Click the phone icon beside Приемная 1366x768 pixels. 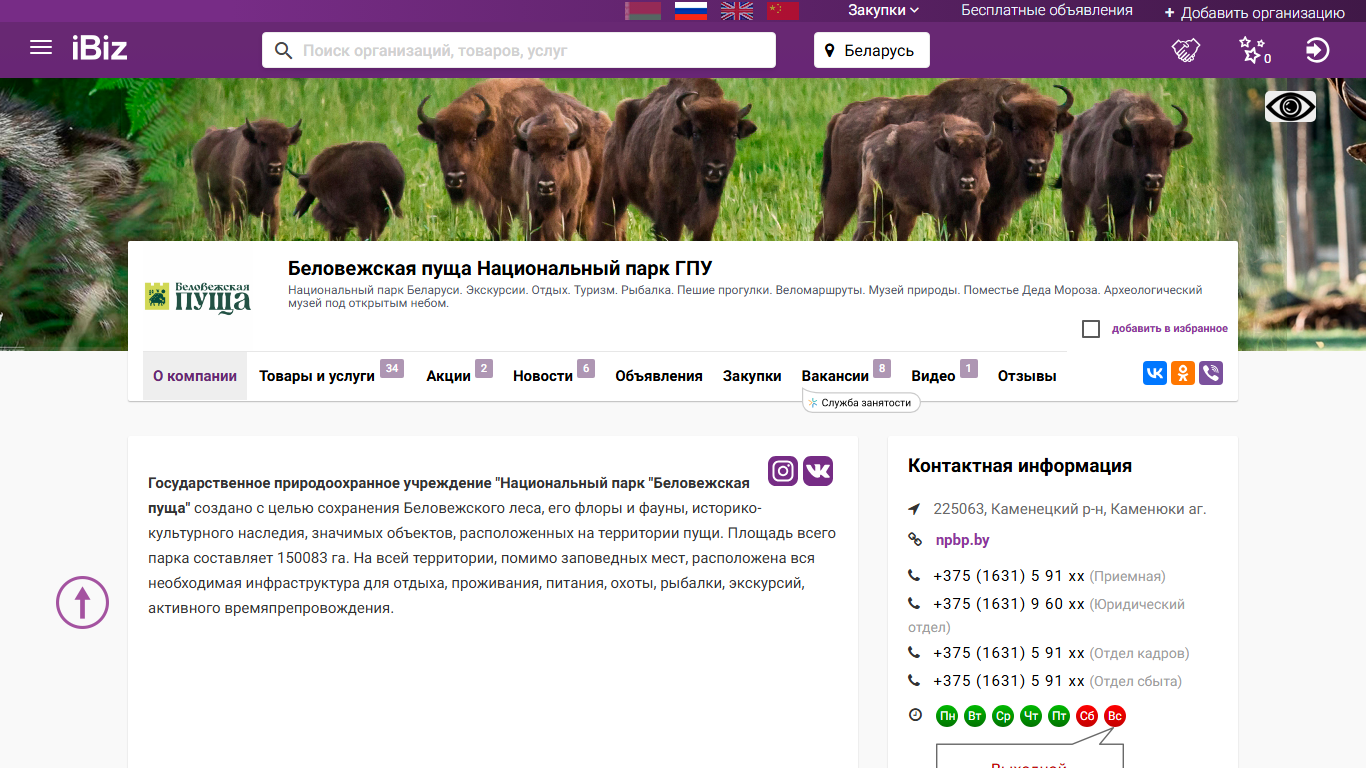[914, 576]
